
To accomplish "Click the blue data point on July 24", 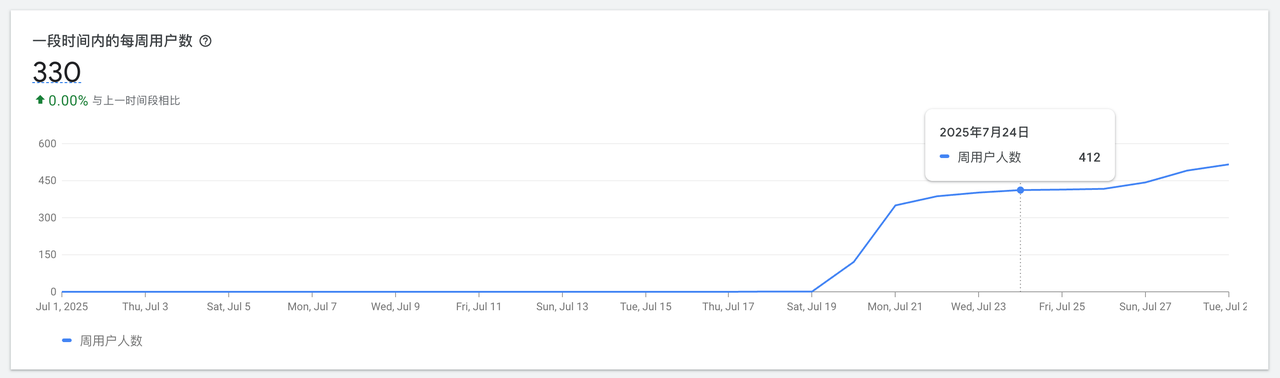I will (x=1020, y=190).
